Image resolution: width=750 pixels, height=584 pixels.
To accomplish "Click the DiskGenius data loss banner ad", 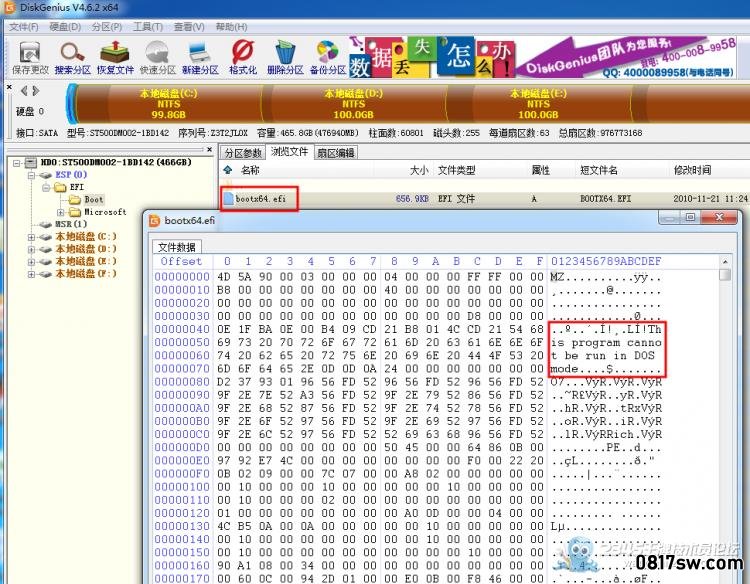I will click(x=542, y=57).
